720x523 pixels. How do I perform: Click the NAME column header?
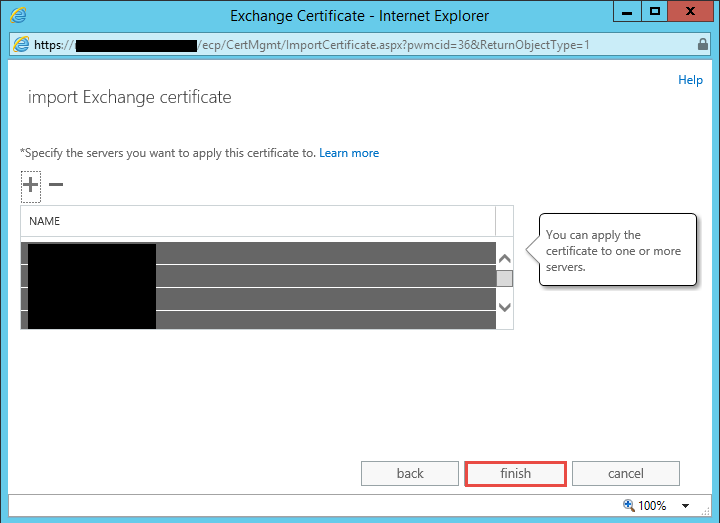click(258, 221)
